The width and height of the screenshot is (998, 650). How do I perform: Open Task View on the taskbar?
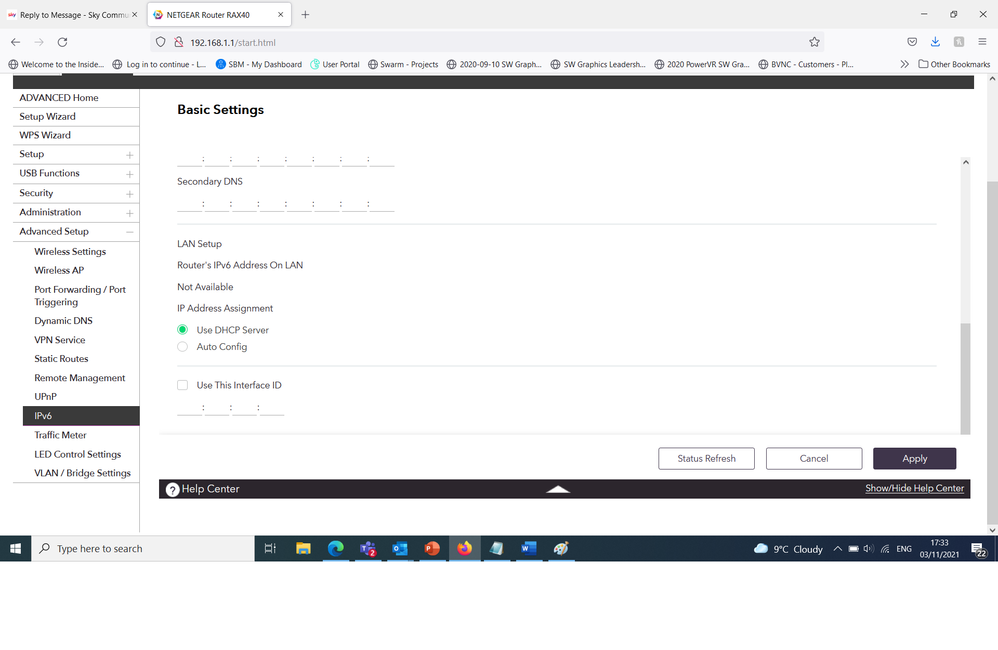(x=271, y=549)
